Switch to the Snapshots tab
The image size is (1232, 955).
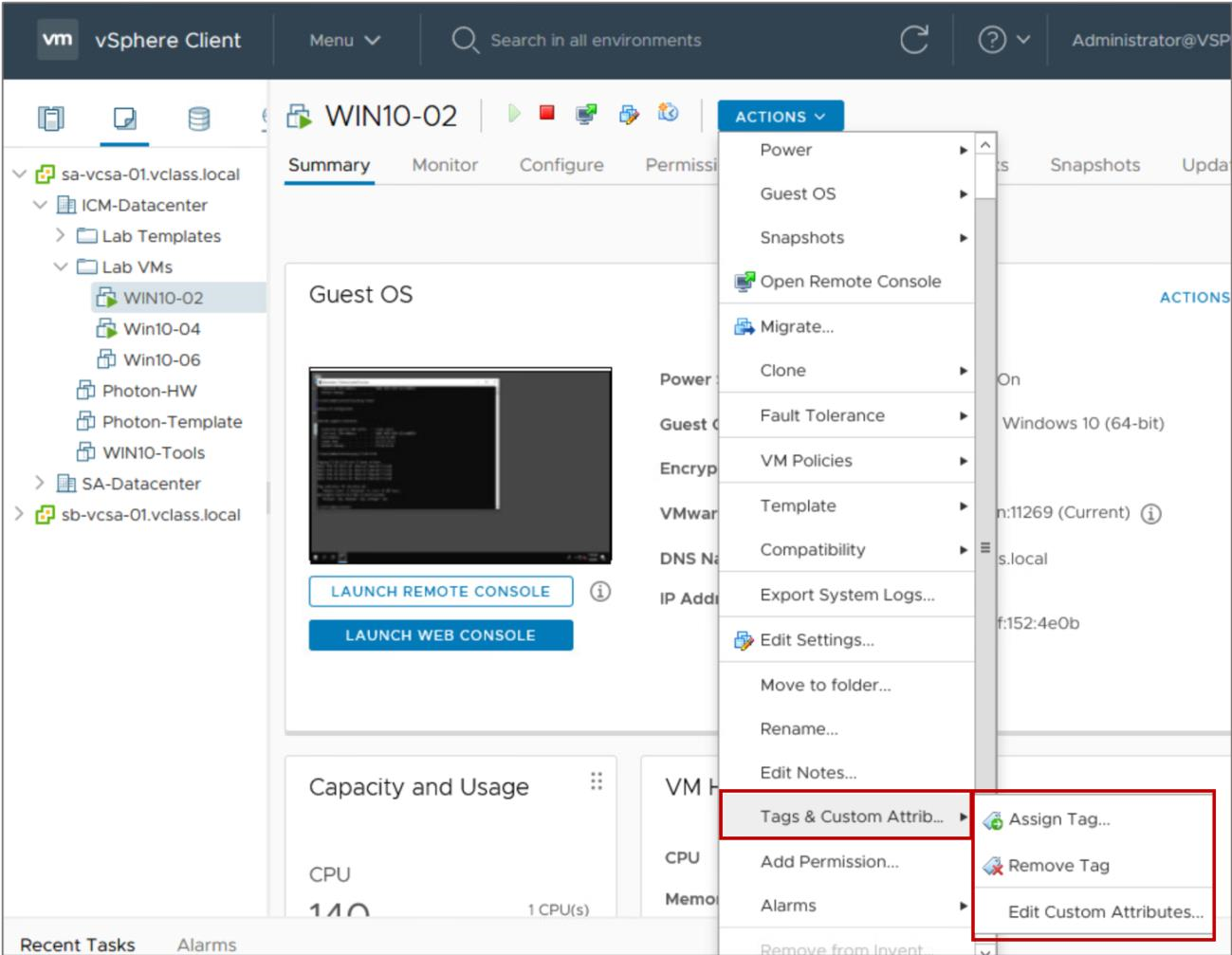(x=1094, y=165)
